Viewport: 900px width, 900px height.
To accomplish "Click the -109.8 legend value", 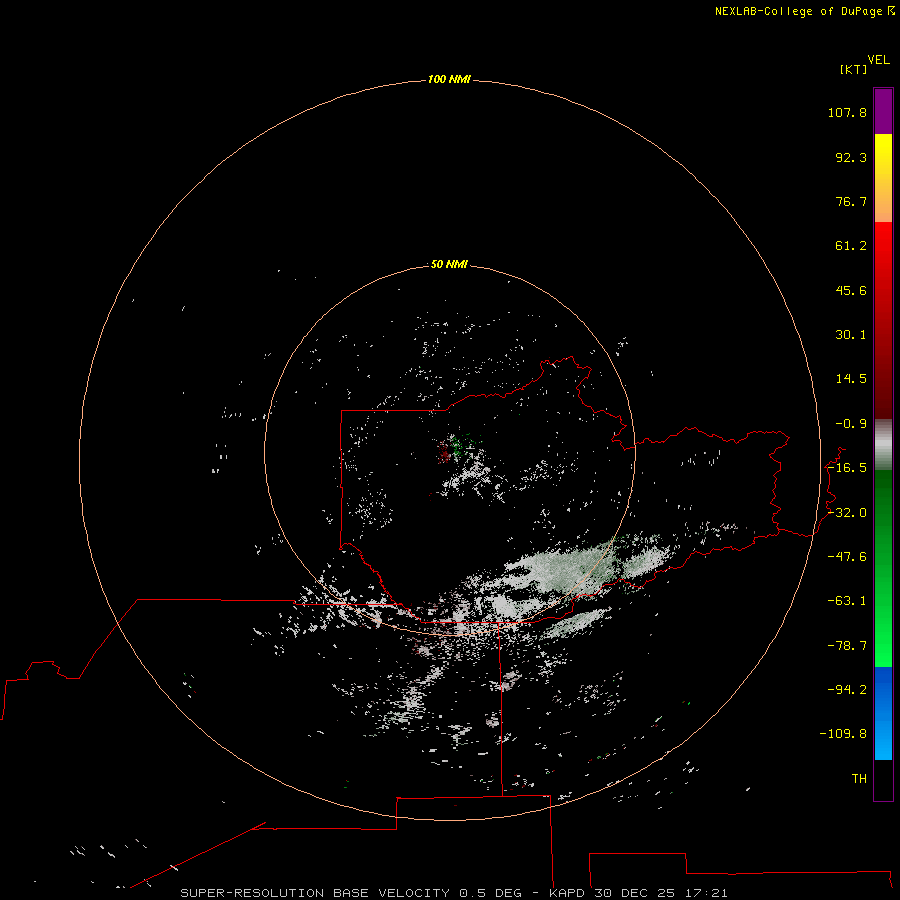I will click(x=843, y=734).
